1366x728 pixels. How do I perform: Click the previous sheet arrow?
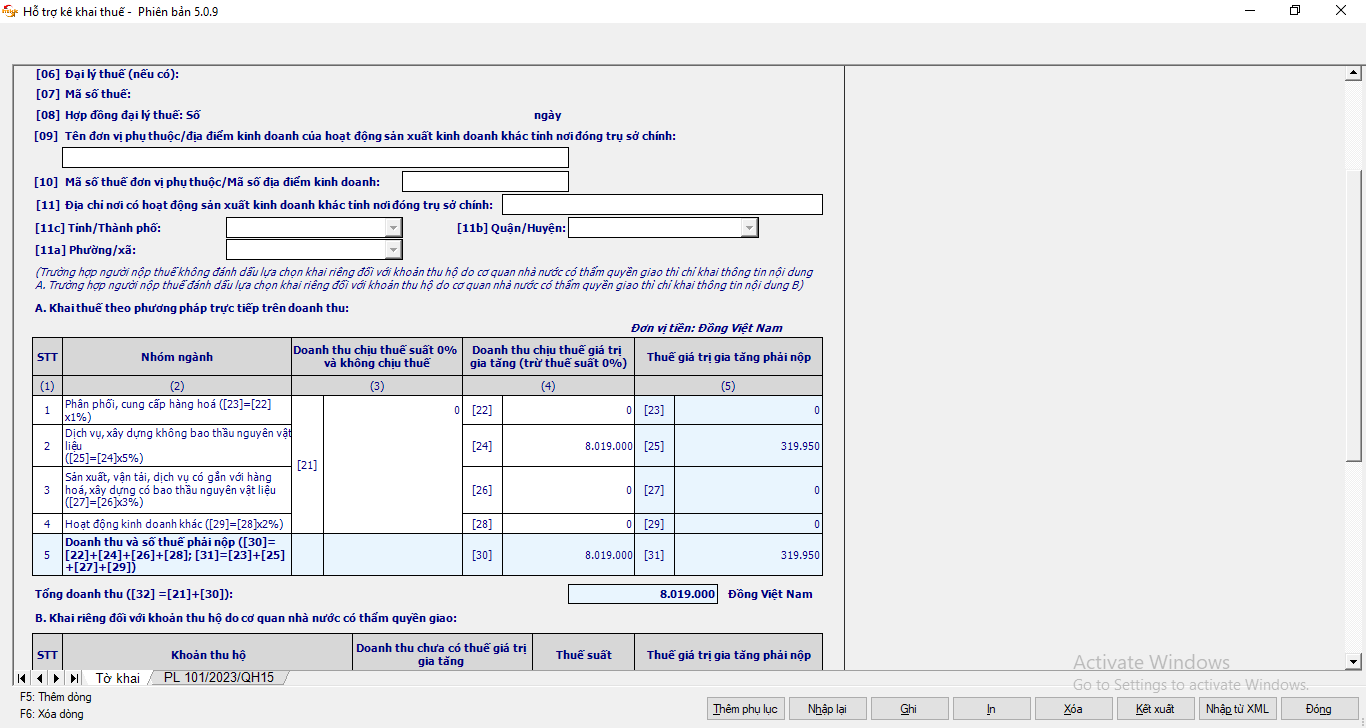coord(39,678)
